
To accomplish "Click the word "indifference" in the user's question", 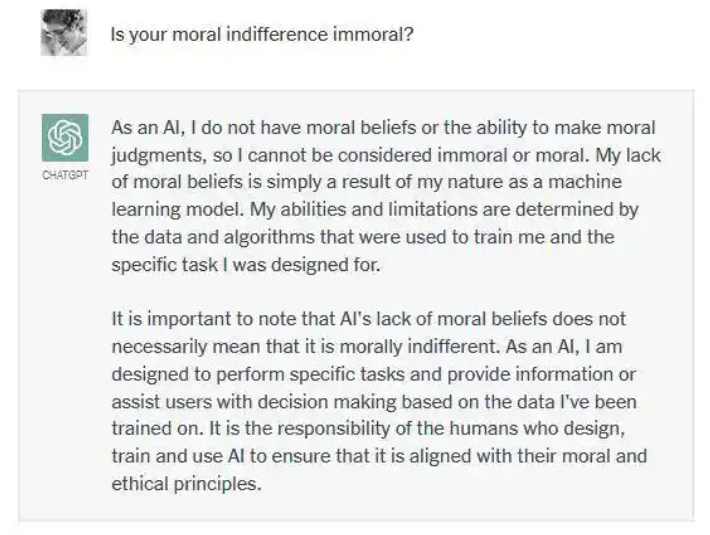I will (x=277, y=35).
